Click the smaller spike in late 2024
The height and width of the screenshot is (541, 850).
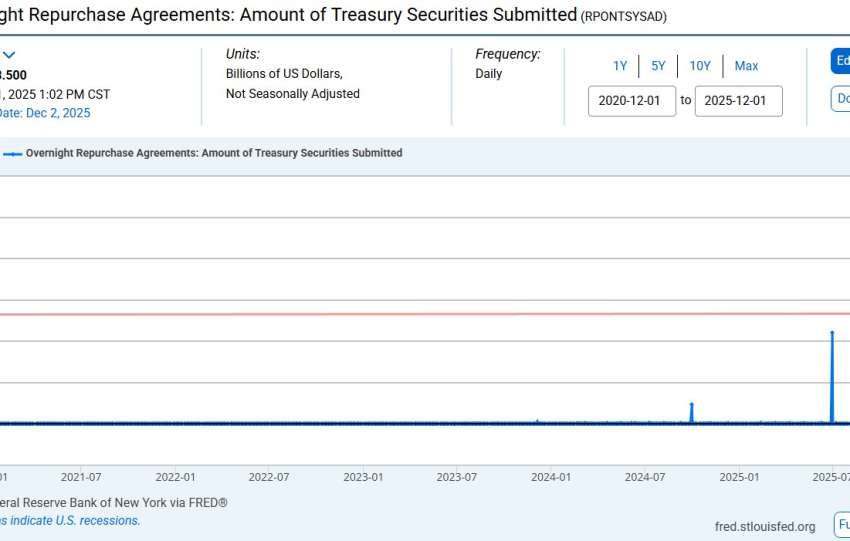click(691, 405)
